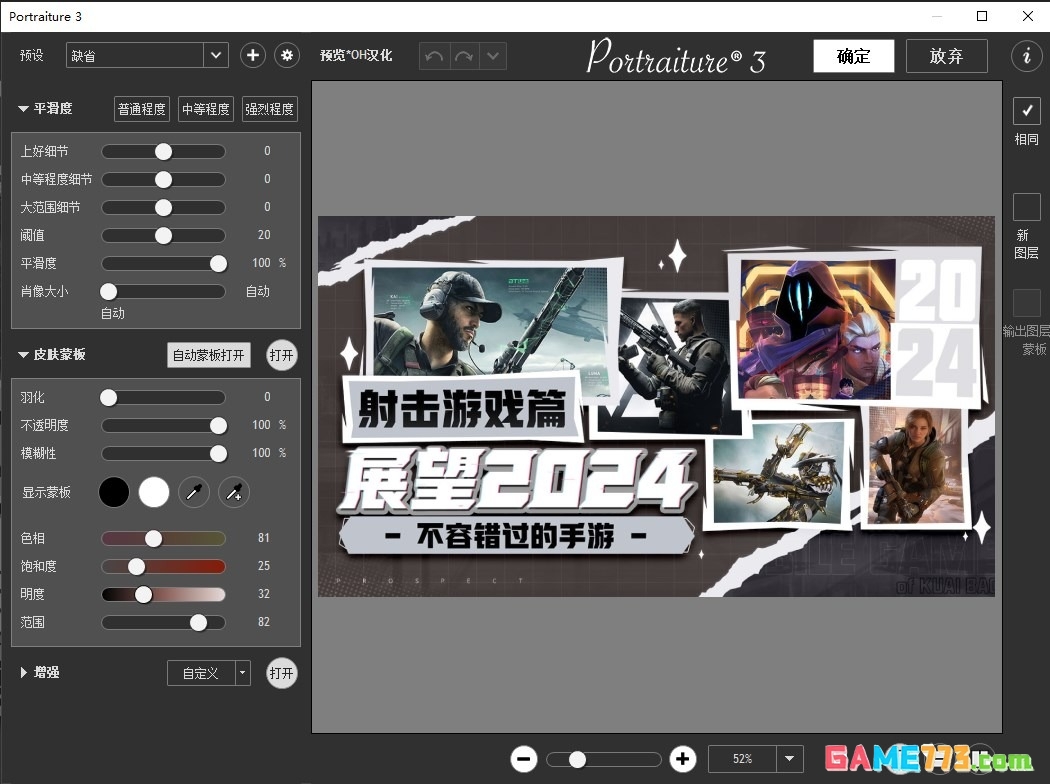The image size is (1050, 784).
Task: Click the 放弃 button
Action: pos(946,56)
